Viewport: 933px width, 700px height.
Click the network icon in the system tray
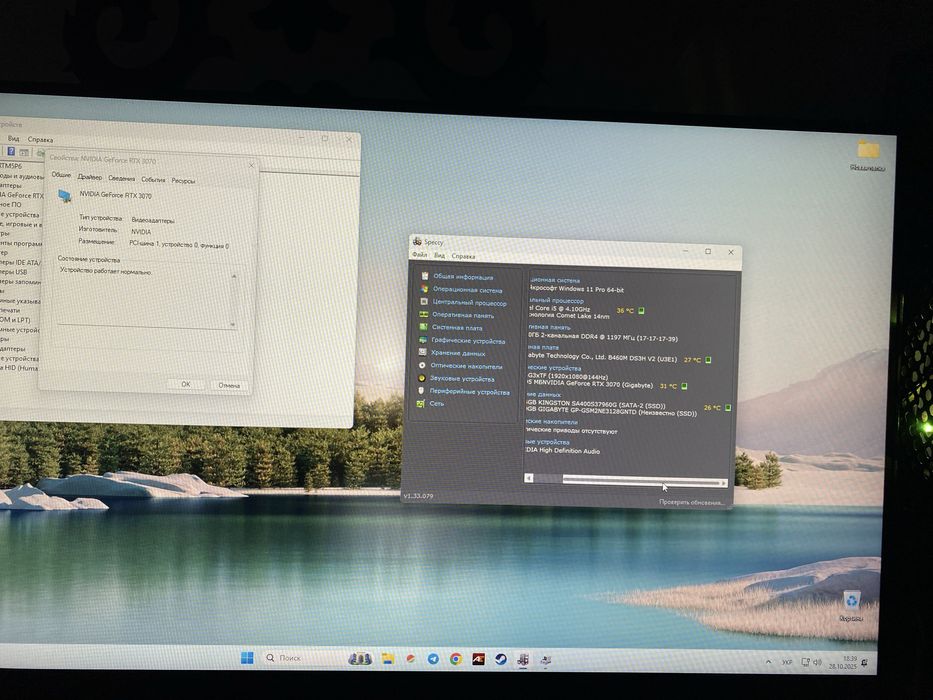[805, 662]
